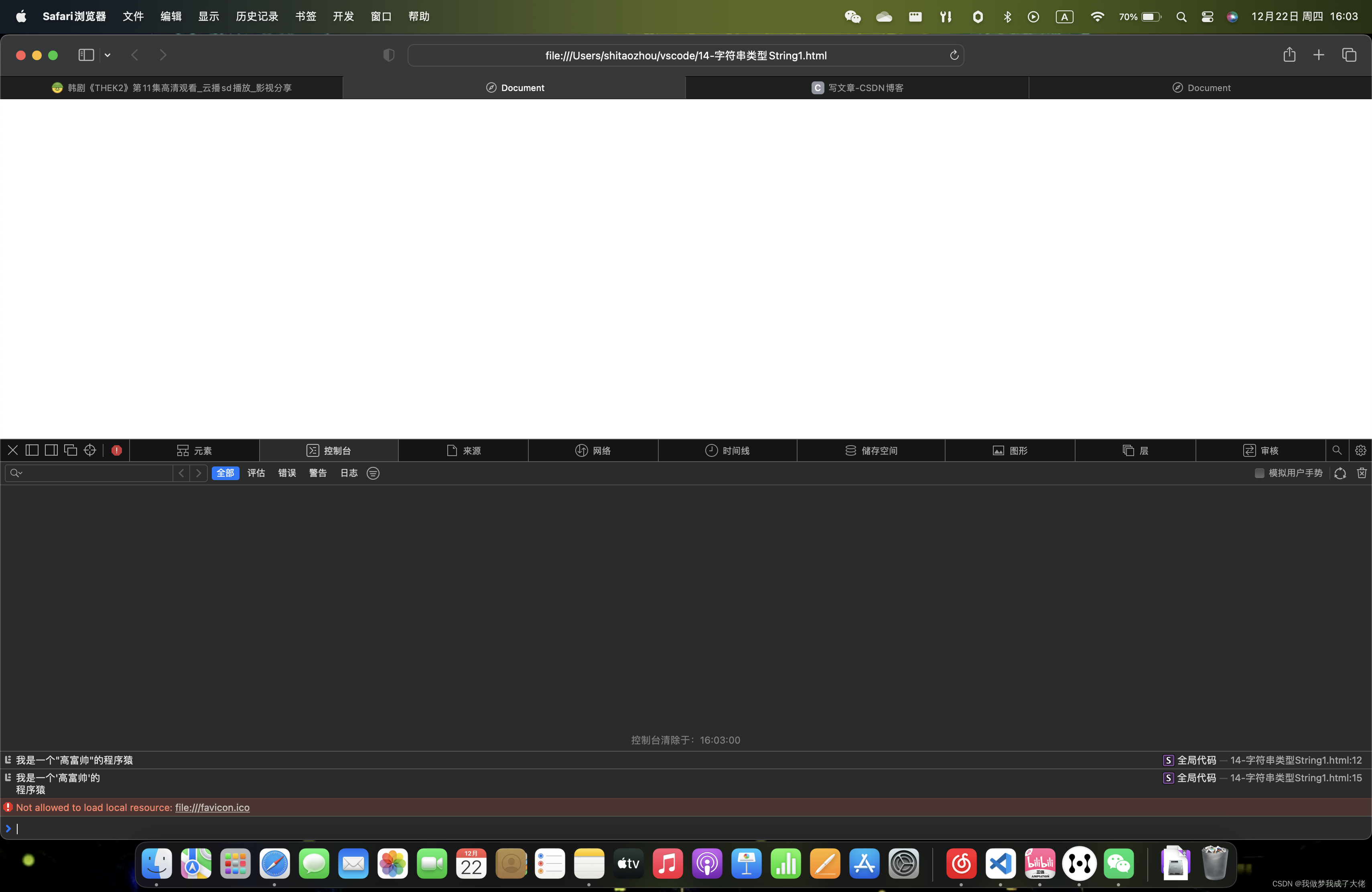Screen dimensions: 1372x892
Task: Open the 网络 (Network) tab
Action: (x=593, y=450)
